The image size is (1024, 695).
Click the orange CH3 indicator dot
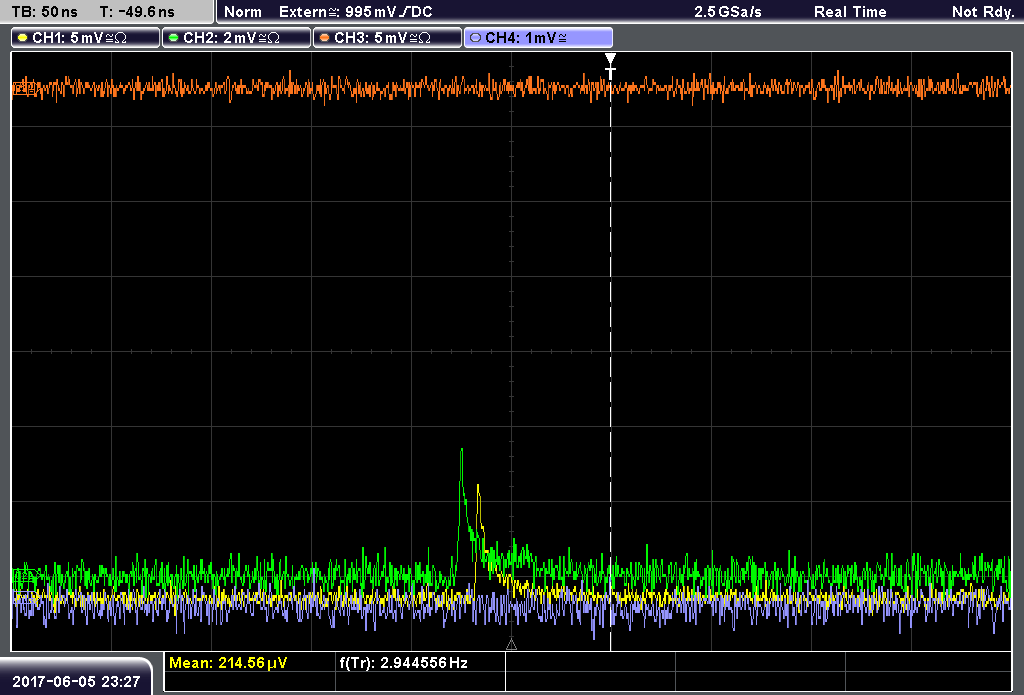coord(325,38)
